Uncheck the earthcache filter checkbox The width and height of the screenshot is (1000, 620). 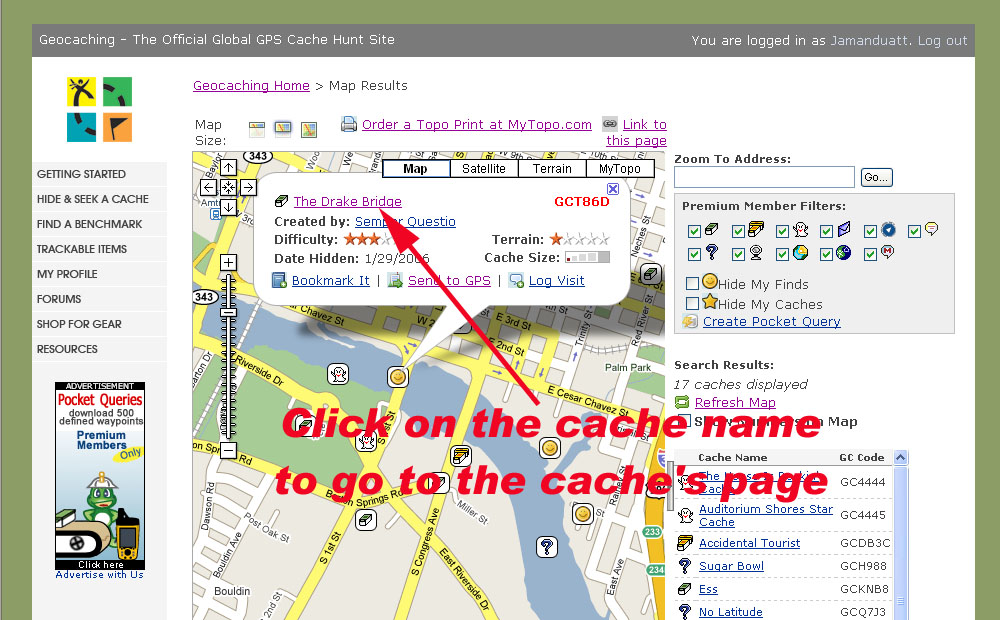783,255
